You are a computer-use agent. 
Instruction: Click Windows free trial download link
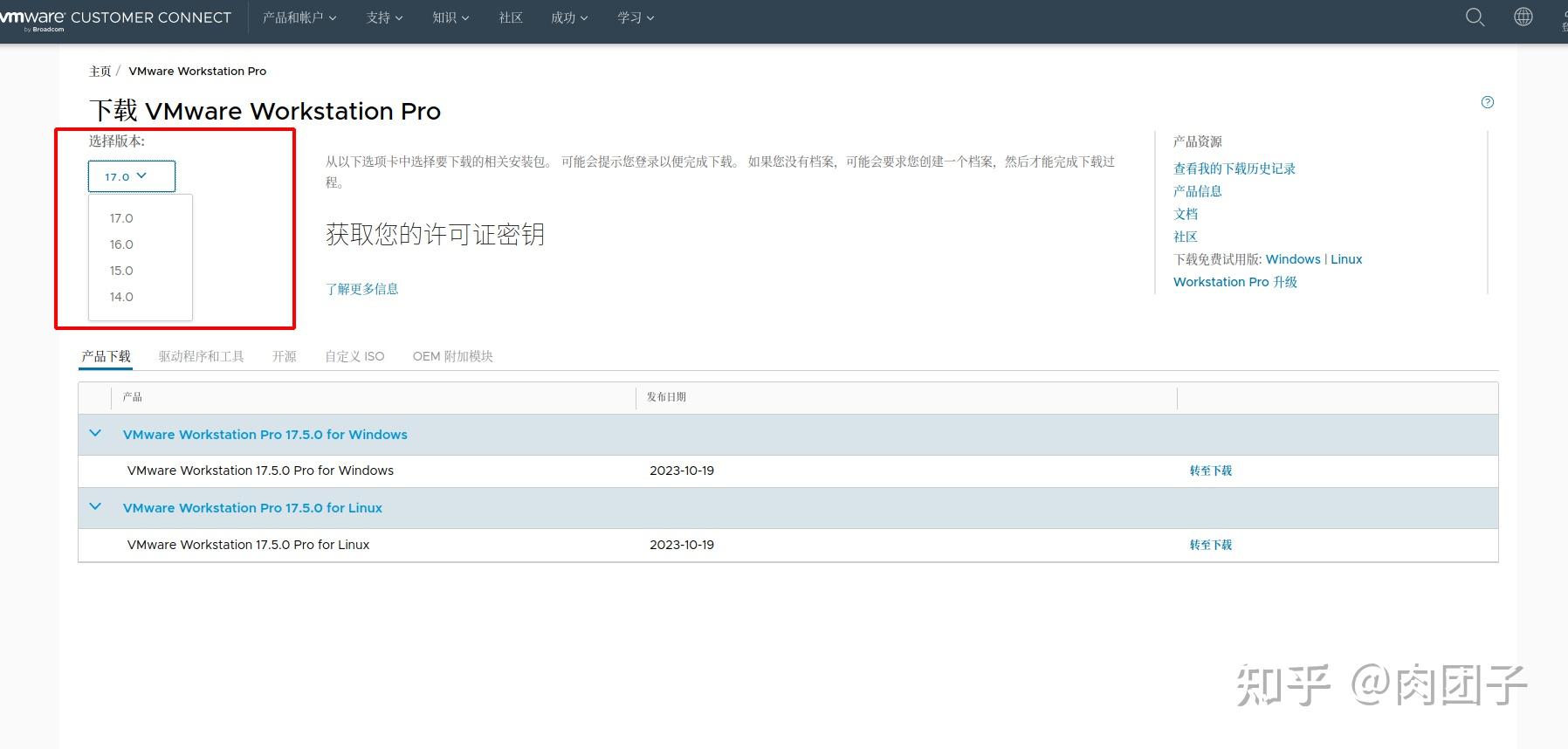click(x=1293, y=259)
